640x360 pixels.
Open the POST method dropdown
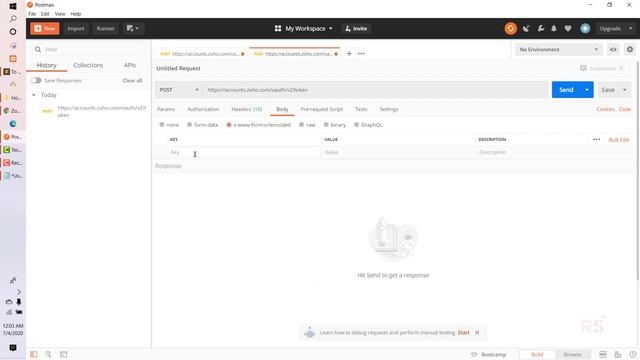tap(179, 90)
